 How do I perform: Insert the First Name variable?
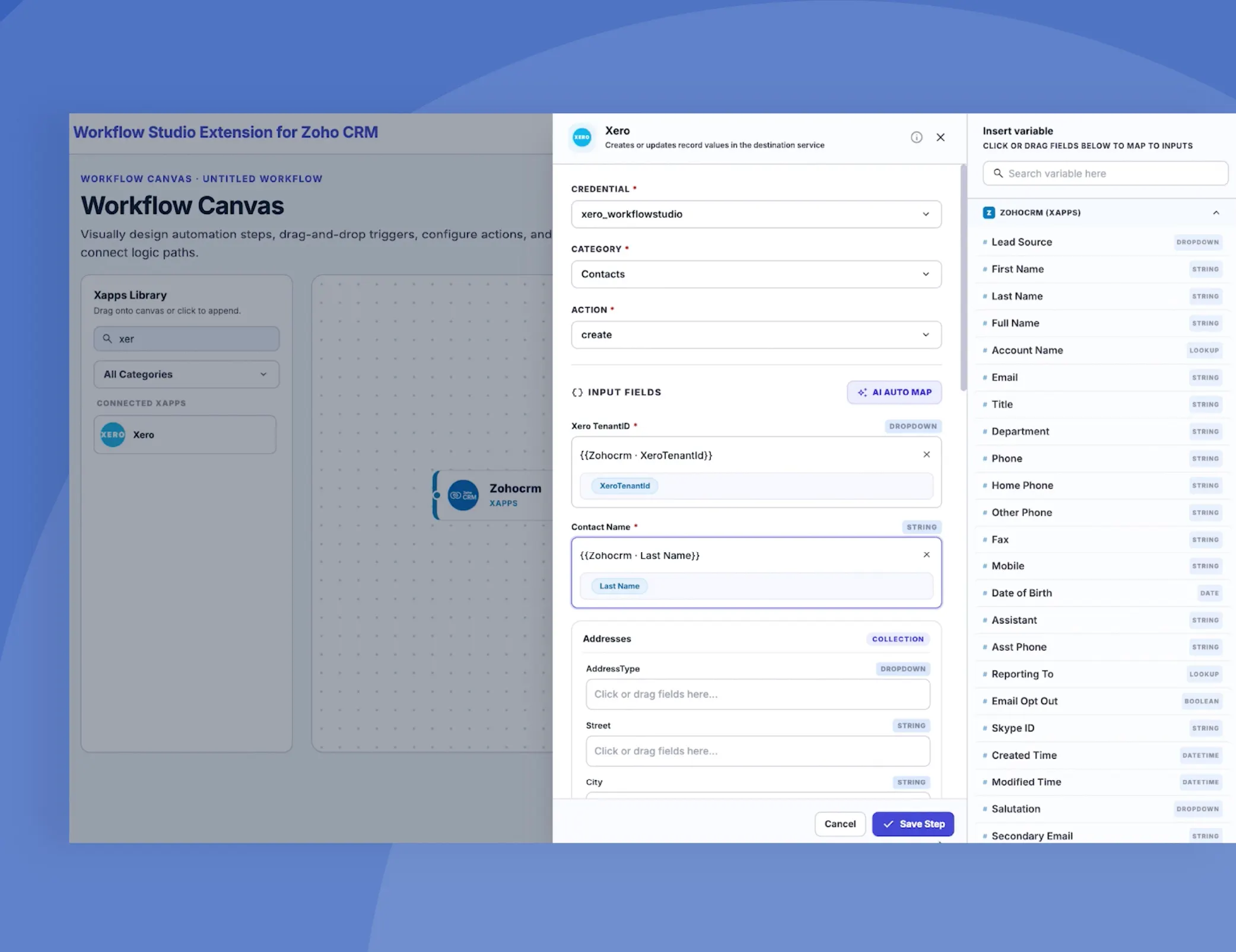coord(1102,269)
